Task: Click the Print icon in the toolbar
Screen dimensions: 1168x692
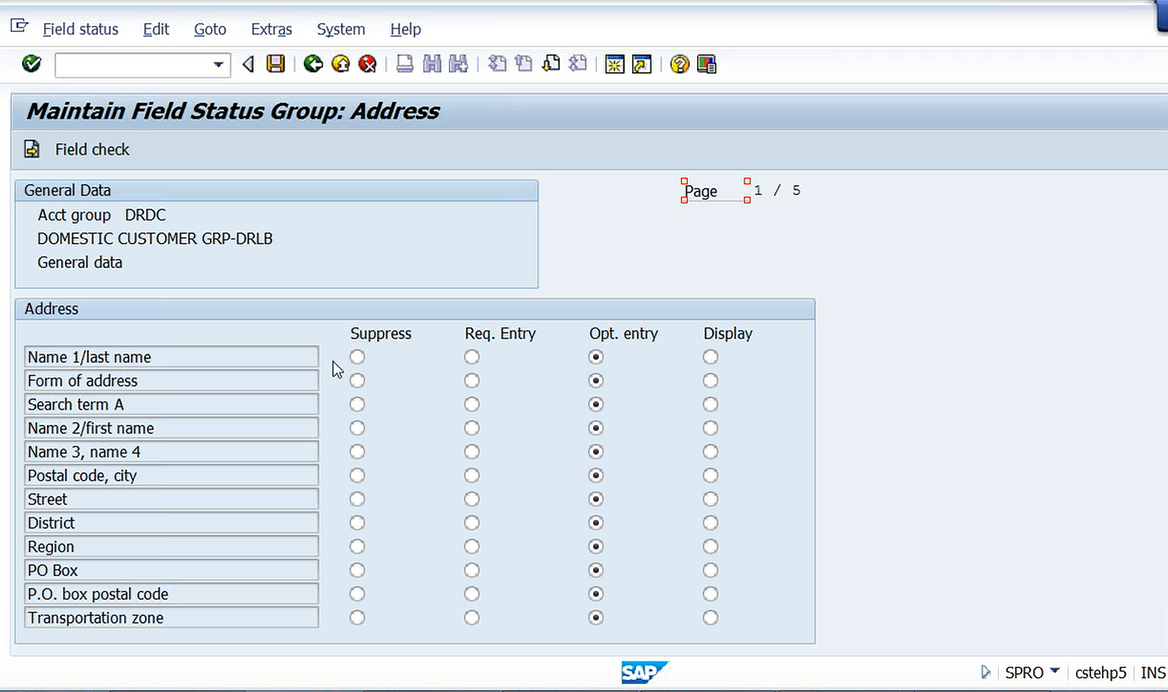Action: tap(404, 64)
